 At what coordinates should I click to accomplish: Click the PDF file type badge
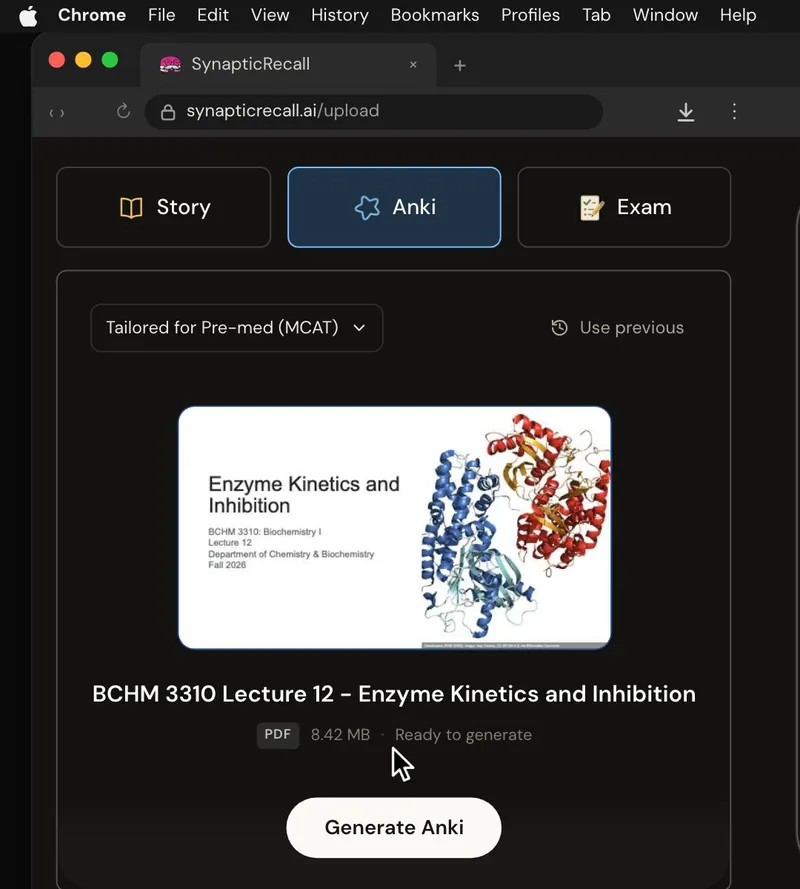tap(278, 735)
